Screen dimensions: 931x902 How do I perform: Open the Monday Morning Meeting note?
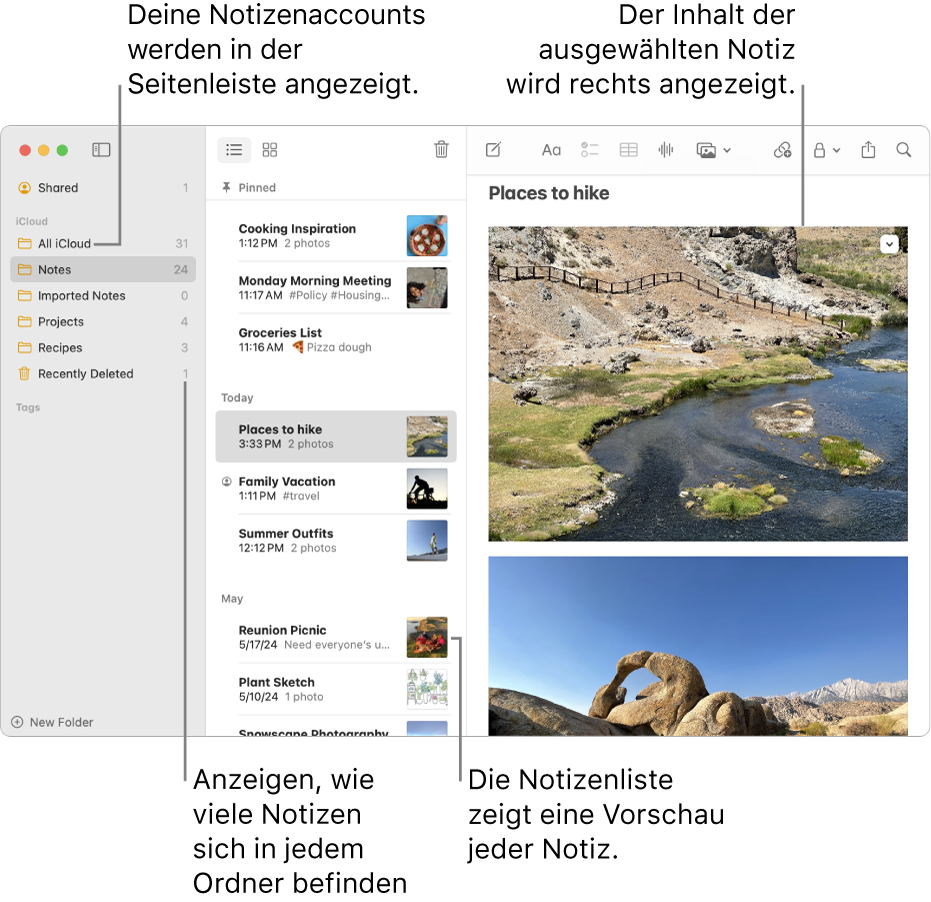[335, 288]
